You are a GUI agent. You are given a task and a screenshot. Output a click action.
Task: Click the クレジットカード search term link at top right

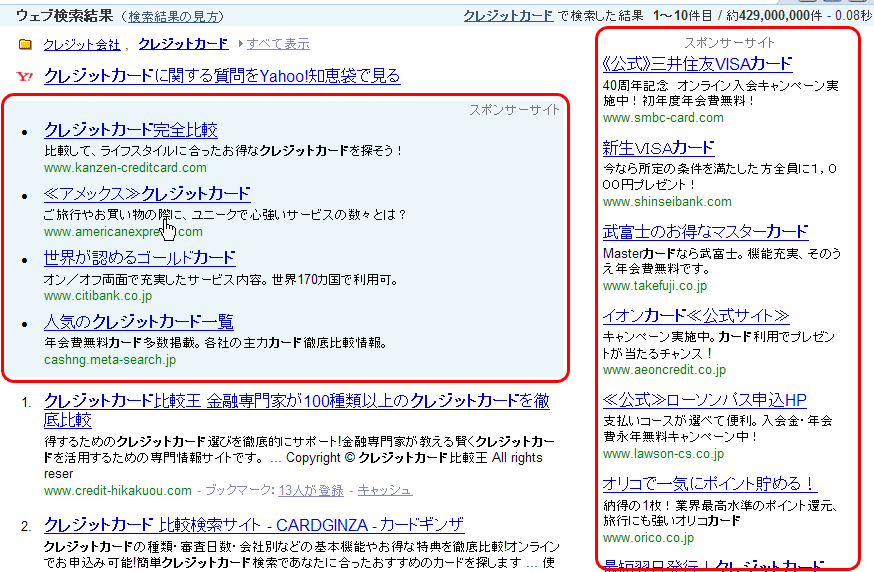coord(508,16)
